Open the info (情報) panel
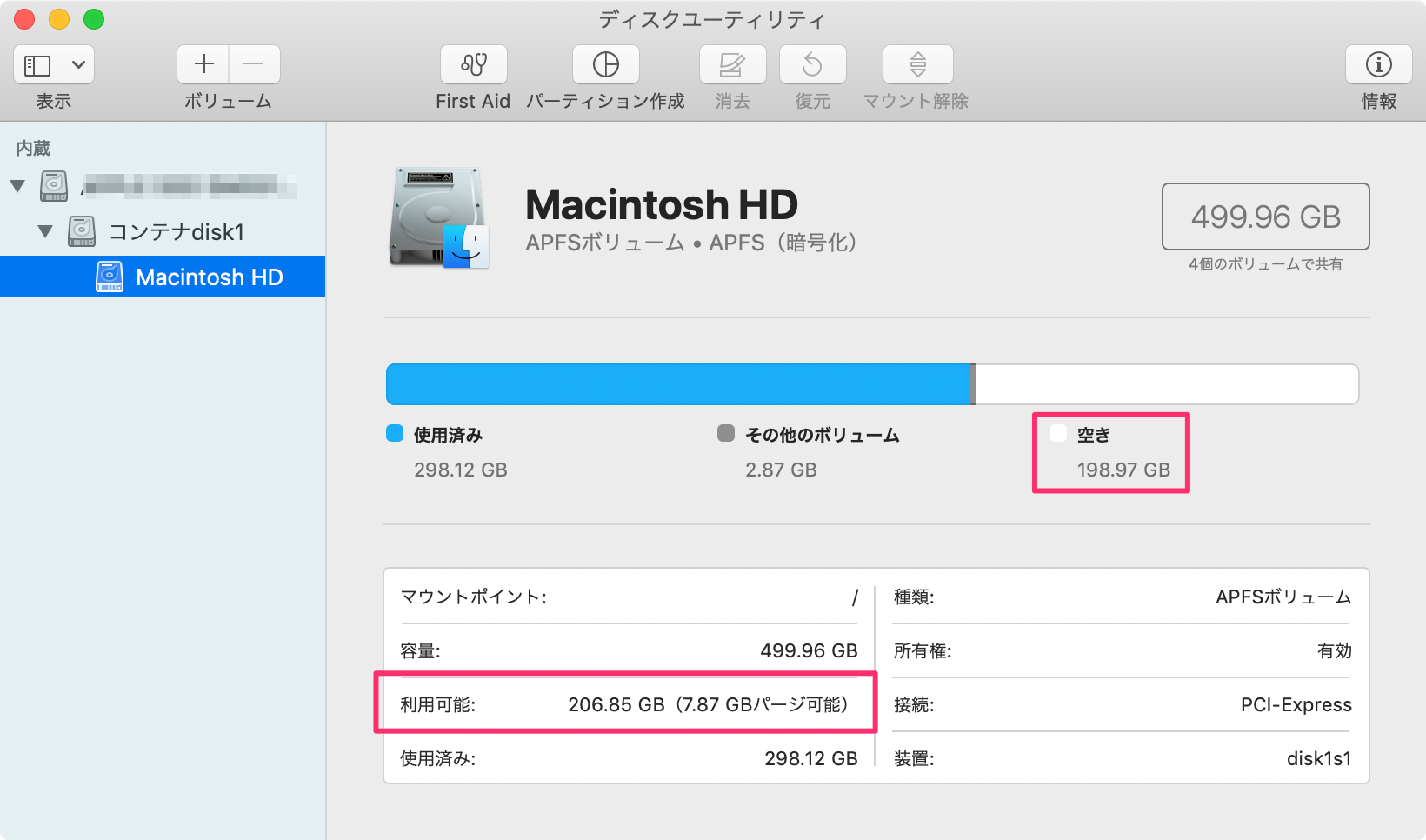1426x840 pixels. pos(1378,65)
